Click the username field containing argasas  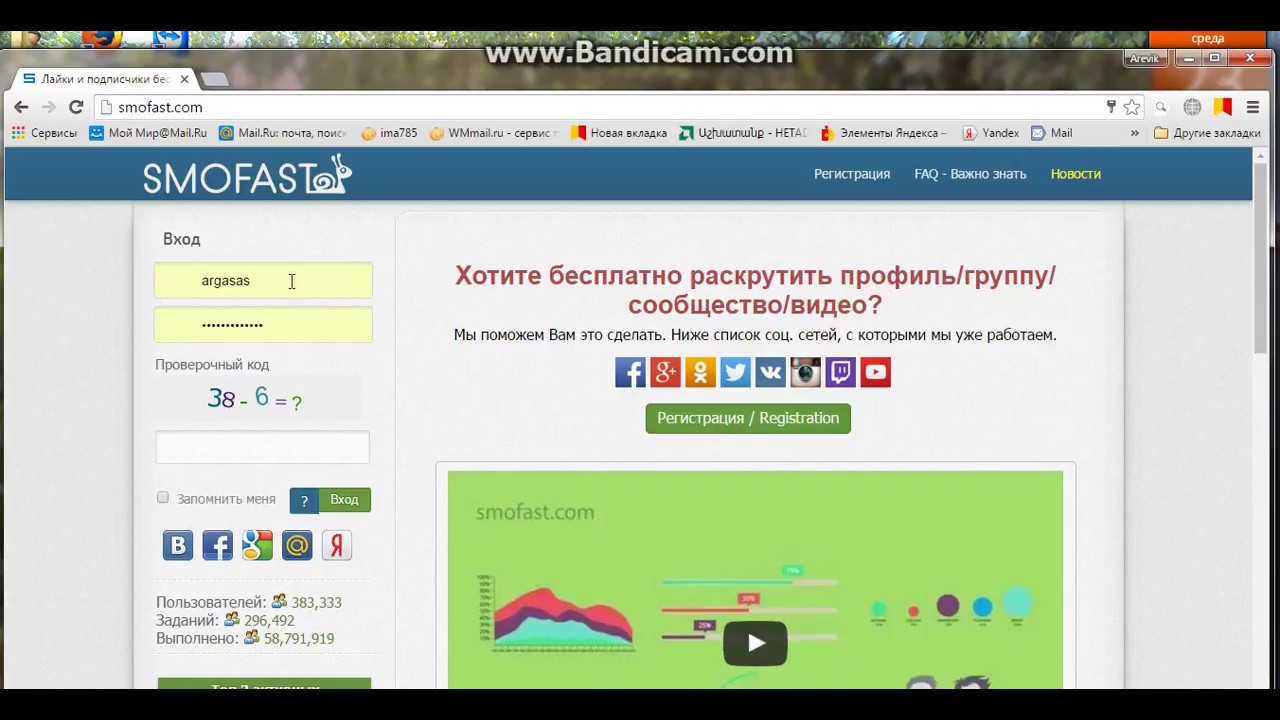pos(263,281)
